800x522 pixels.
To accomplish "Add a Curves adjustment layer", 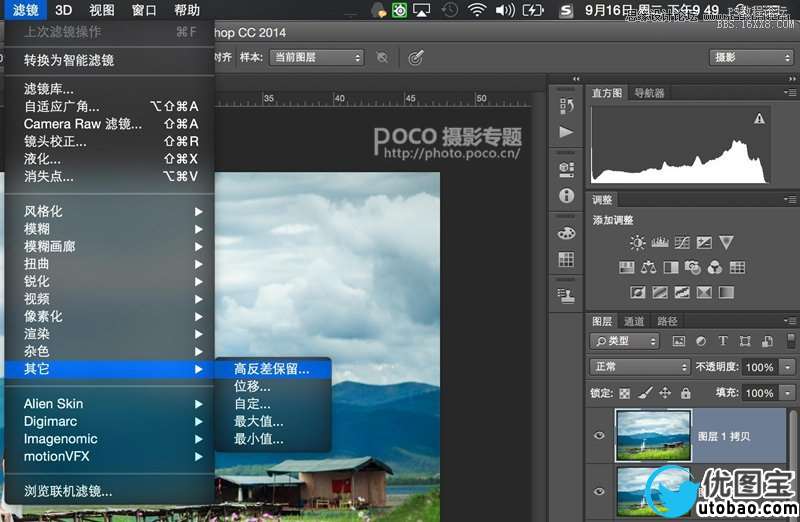I will pos(682,242).
